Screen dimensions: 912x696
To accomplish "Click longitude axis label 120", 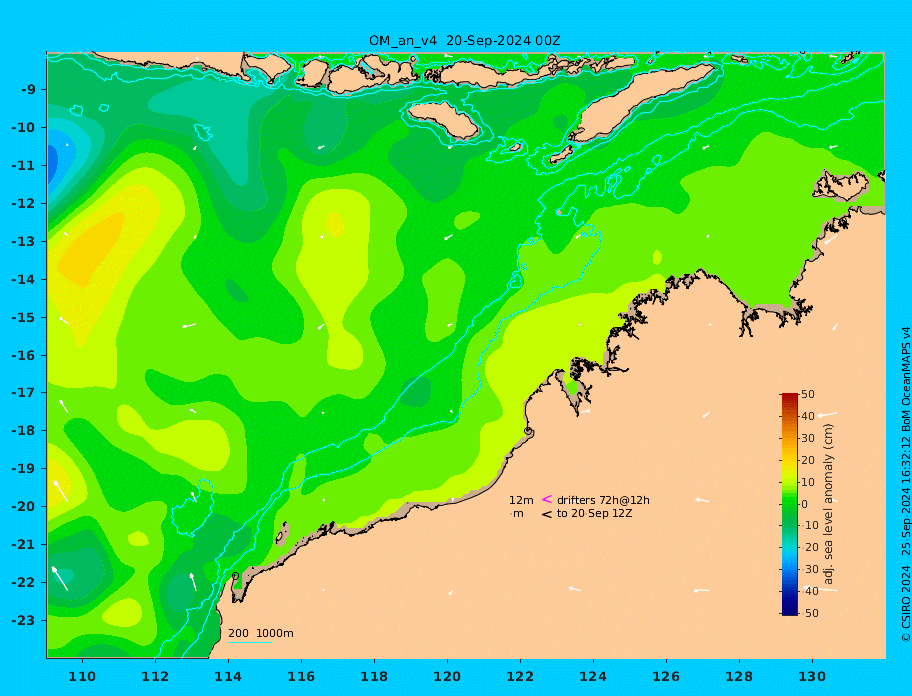I will tap(447, 677).
